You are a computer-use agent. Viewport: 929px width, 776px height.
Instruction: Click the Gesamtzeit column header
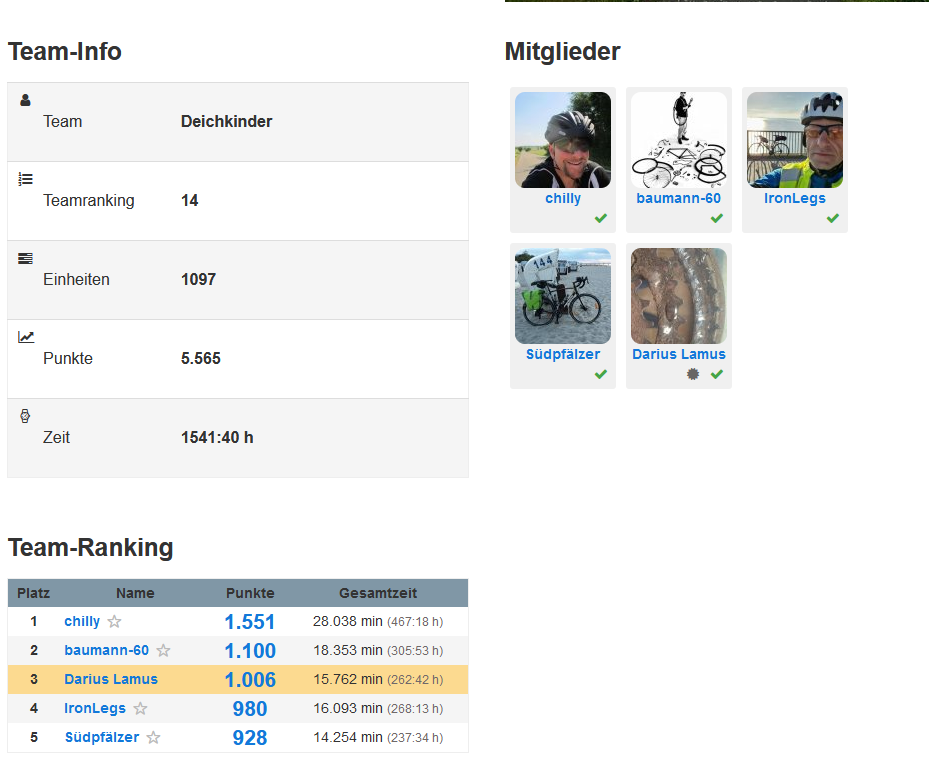click(378, 593)
